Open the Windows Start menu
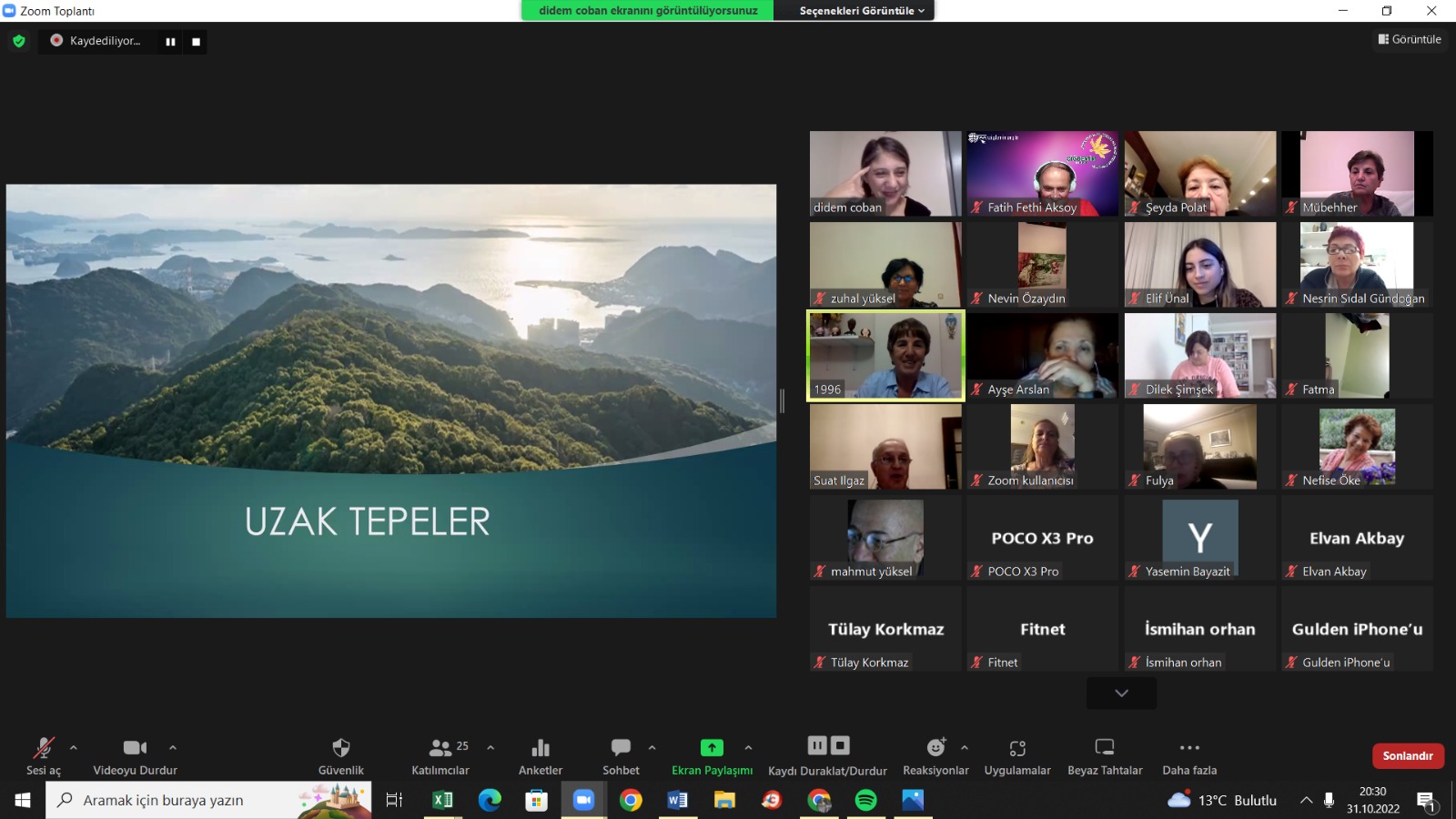The image size is (1456, 819). (23, 800)
